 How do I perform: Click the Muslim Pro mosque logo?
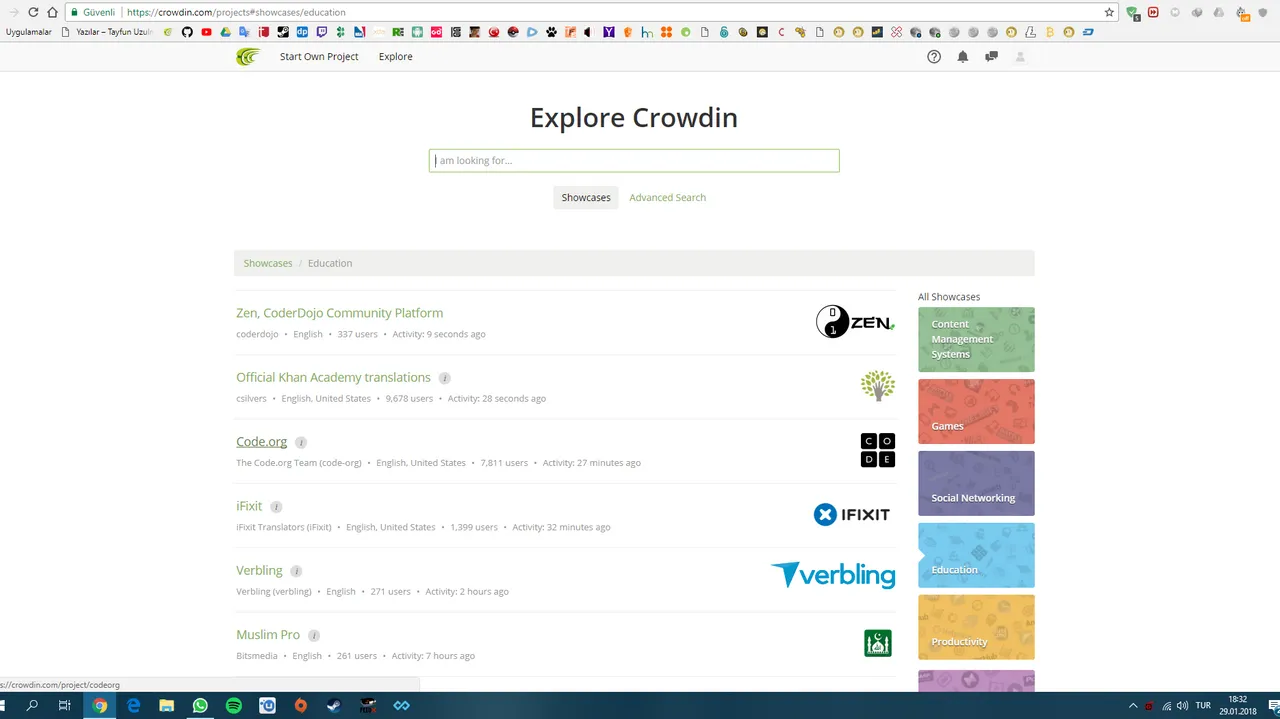[x=878, y=643]
